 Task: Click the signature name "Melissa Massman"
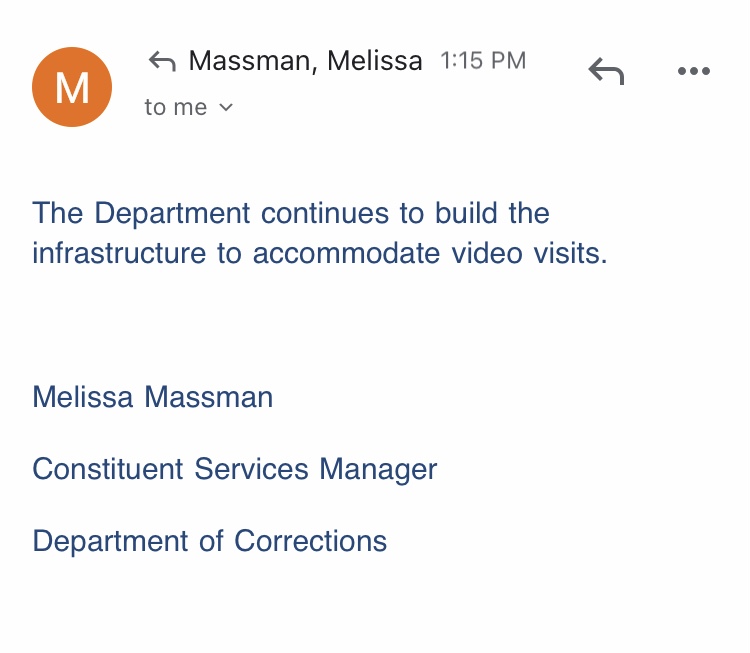pos(153,397)
